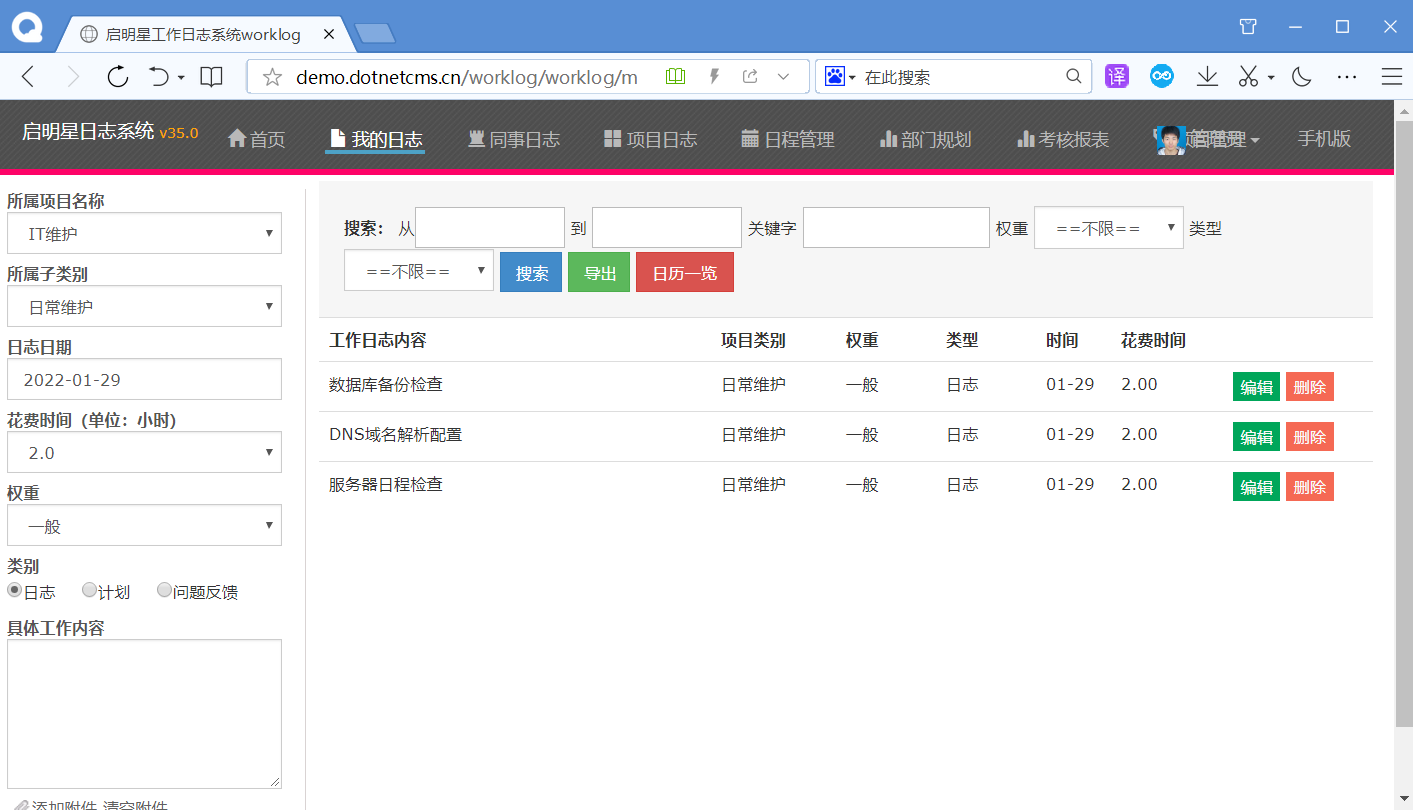
Task: Select the 计划 radio button
Action: tap(89, 590)
